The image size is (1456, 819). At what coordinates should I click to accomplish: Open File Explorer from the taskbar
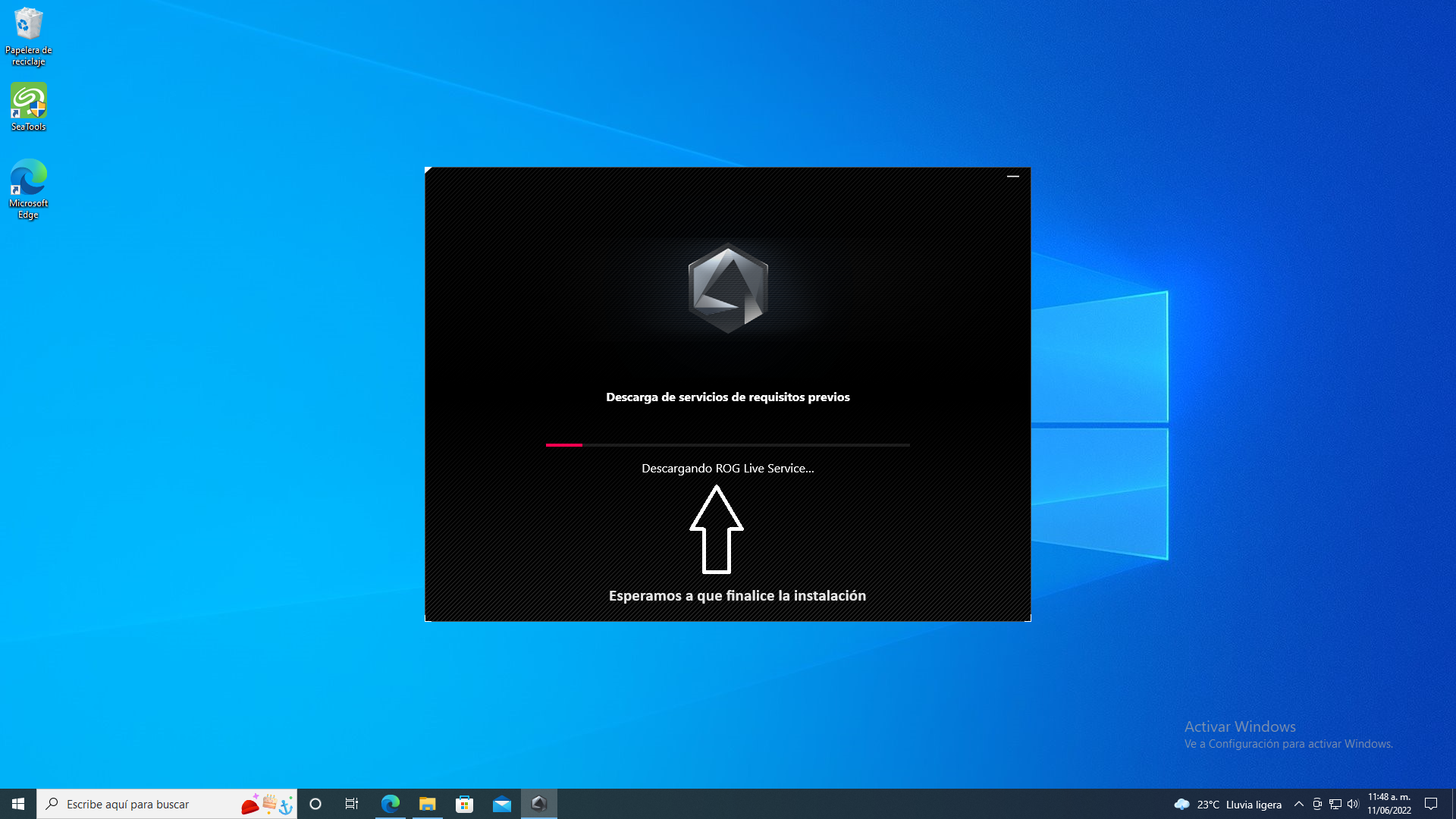click(428, 804)
